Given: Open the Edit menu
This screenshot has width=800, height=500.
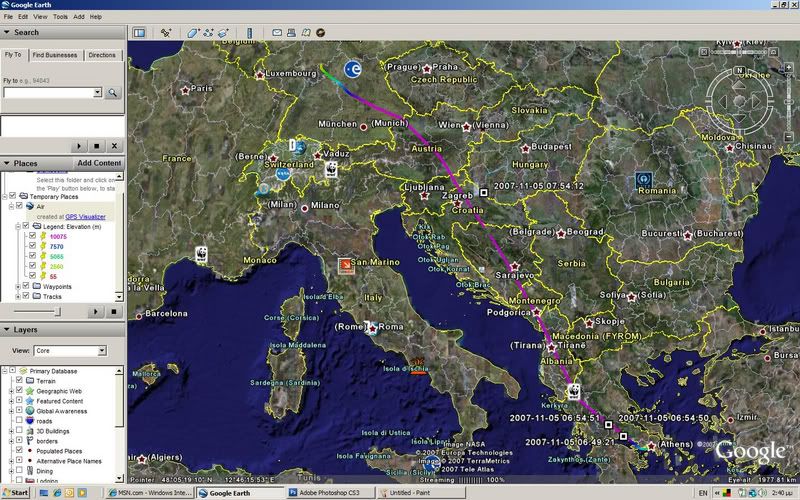Looking at the screenshot, I should click(23, 17).
